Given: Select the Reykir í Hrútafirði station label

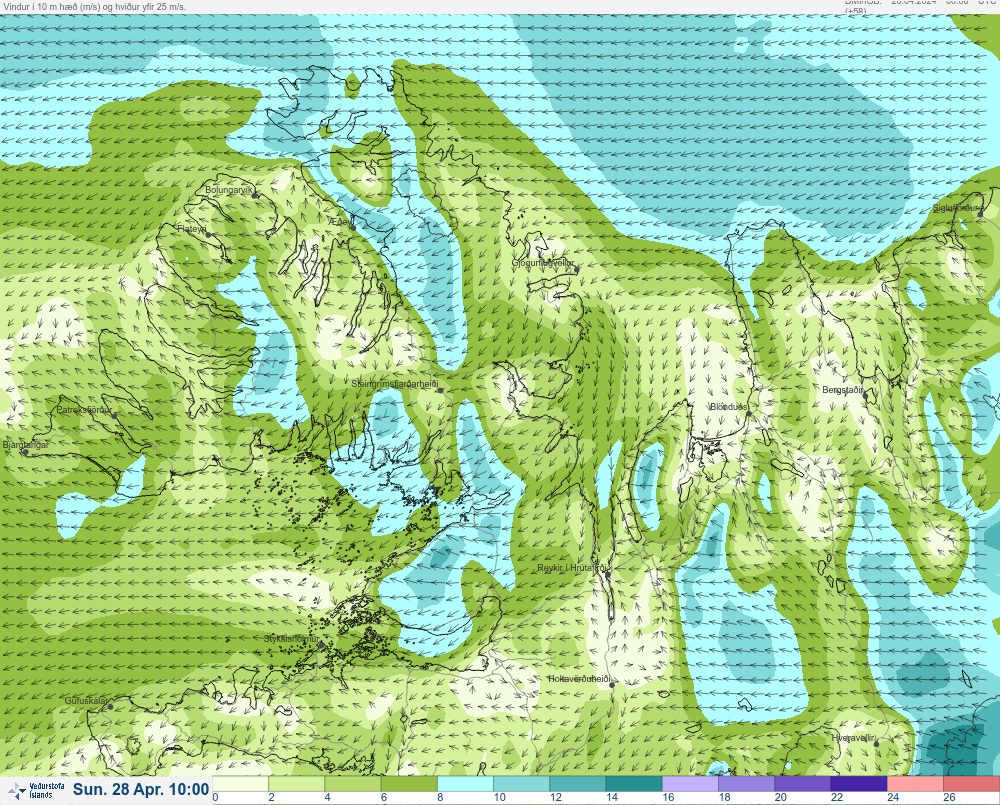Looking at the screenshot, I should click(x=573, y=568).
